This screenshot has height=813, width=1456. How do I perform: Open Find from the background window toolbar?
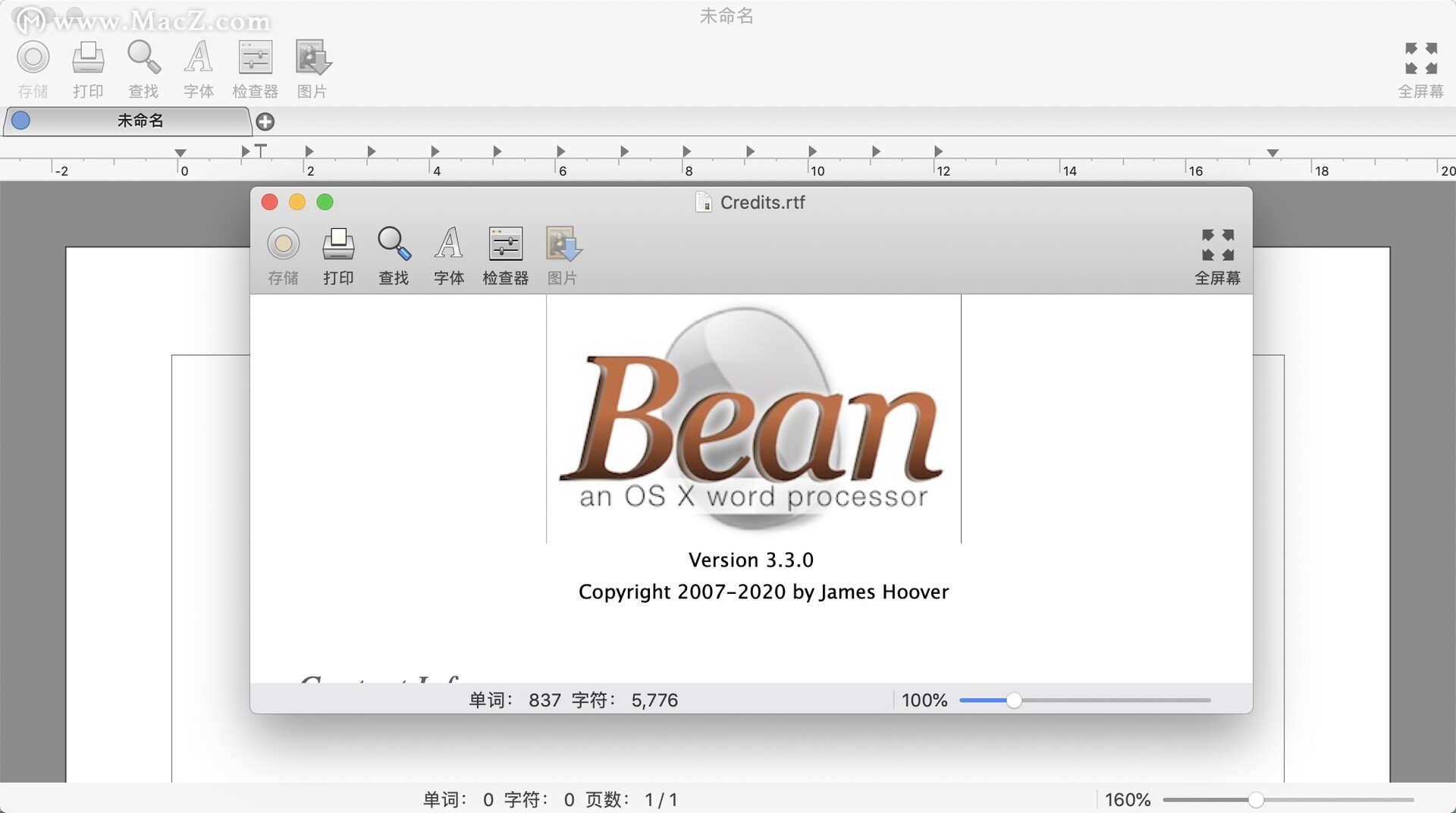coord(143,58)
